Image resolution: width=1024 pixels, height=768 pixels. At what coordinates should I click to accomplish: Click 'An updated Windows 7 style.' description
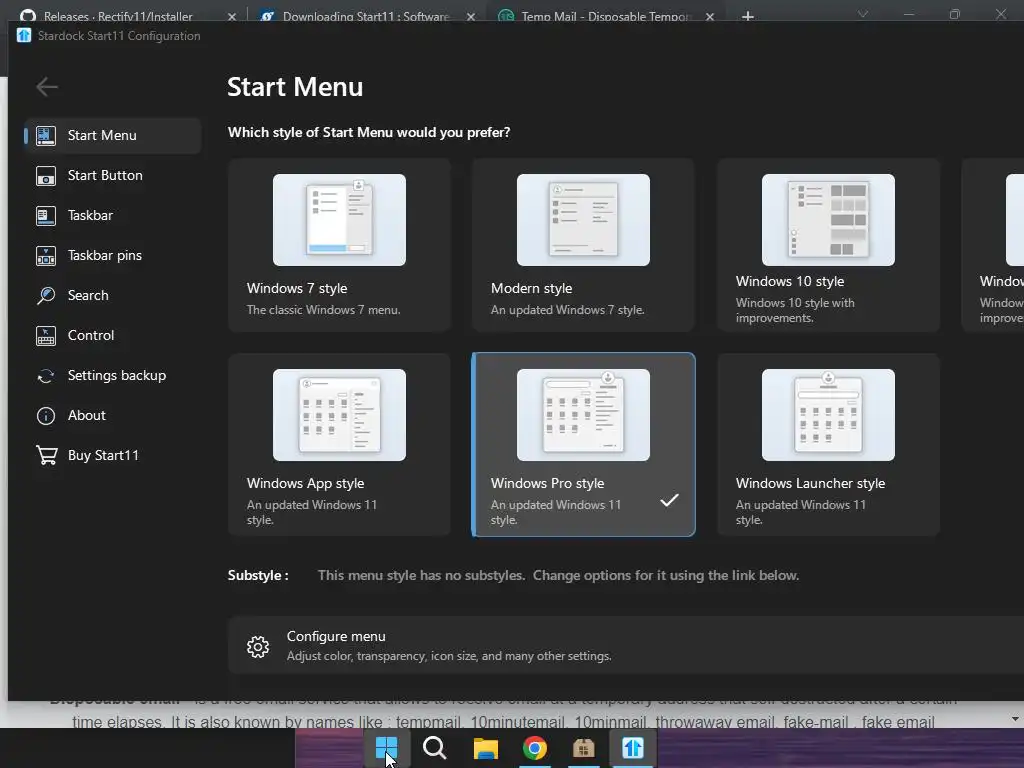568,310
